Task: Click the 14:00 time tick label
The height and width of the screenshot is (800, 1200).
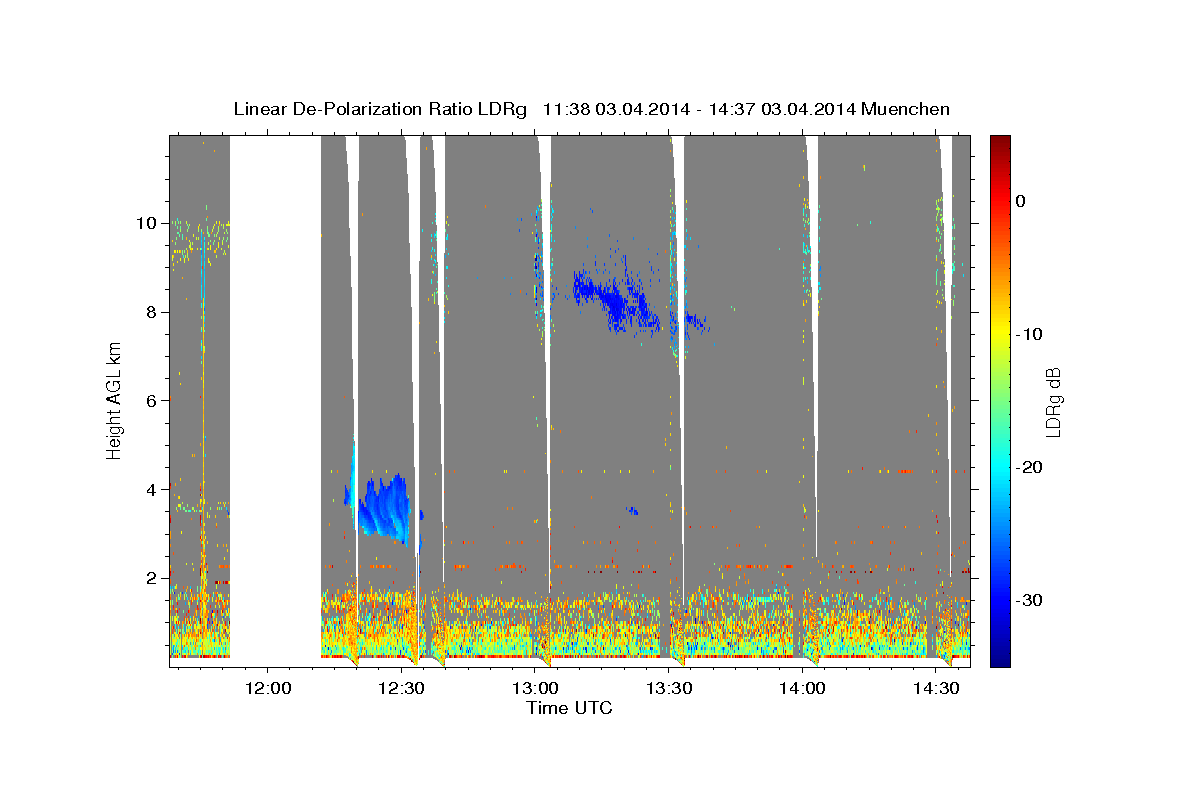Action: point(802,688)
